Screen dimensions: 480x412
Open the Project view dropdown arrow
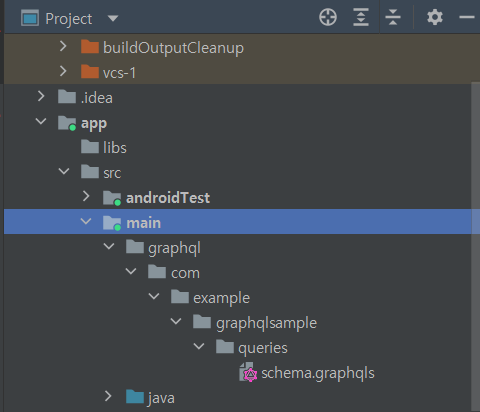point(113,18)
